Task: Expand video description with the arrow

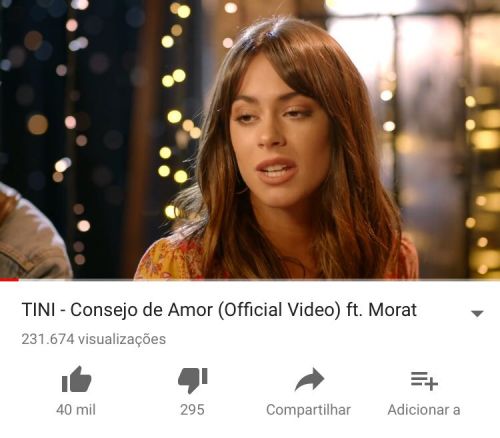Action: [x=477, y=313]
